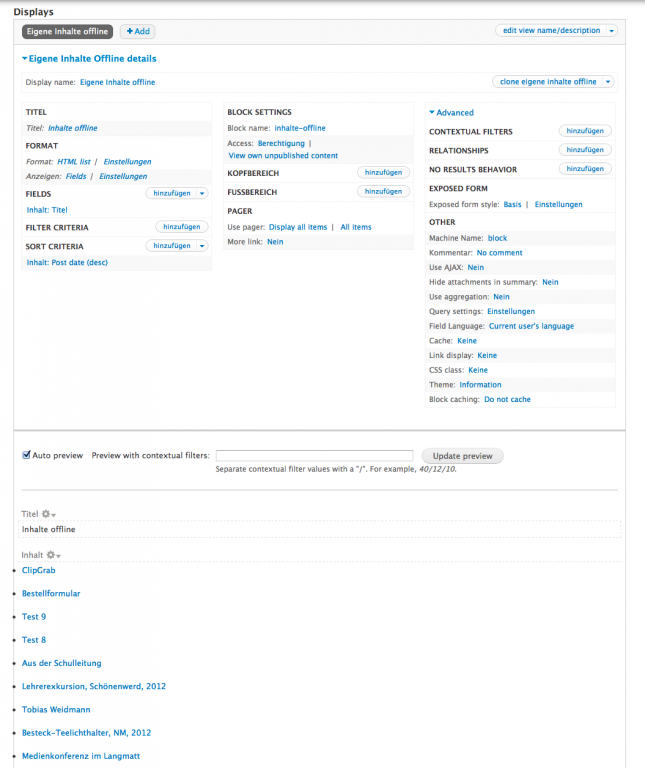Click hinzufügen for Contextual filters
Image resolution: width=645 pixels, height=768 pixels.
click(584, 131)
